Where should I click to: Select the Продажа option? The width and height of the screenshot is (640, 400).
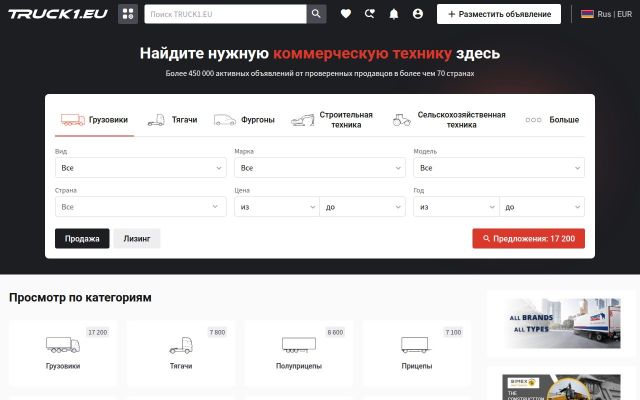pyautogui.click(x=82, y=238)
